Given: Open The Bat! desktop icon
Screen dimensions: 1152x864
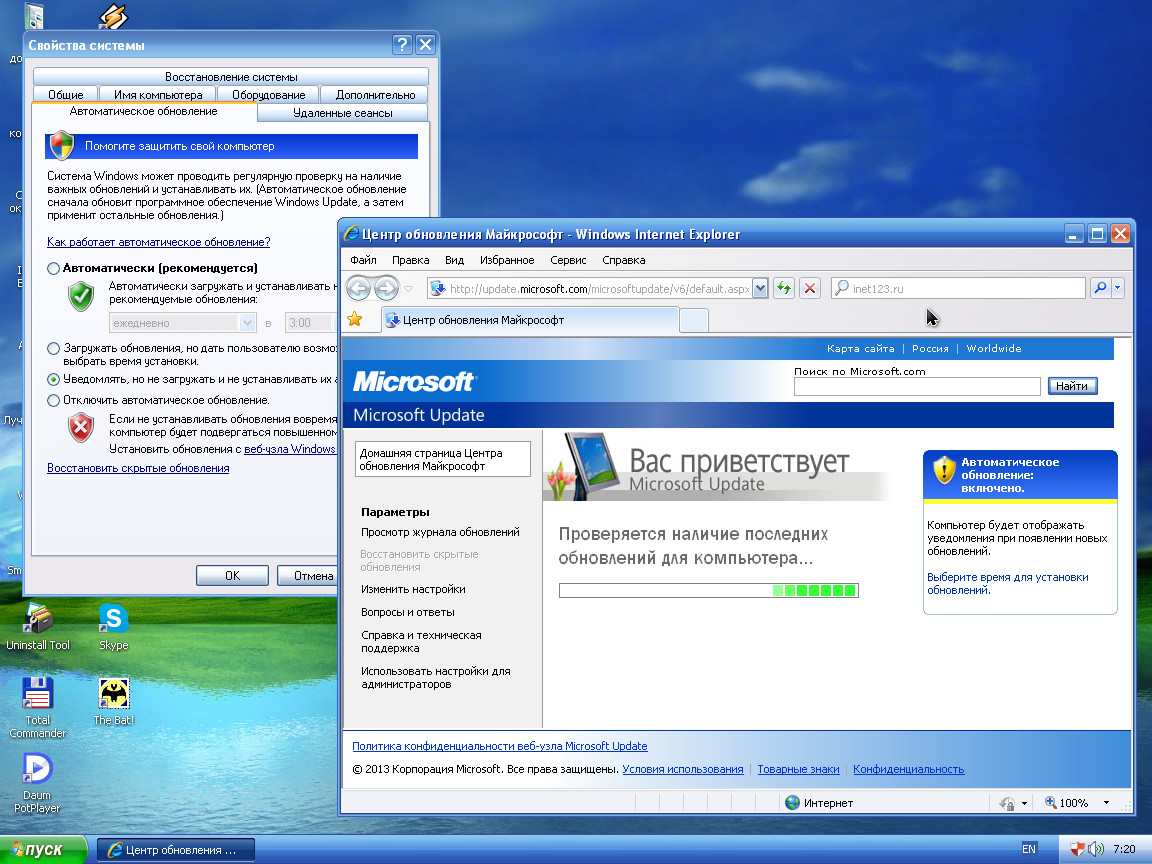Looking at the screenshot, I should click(x=114, y=694).
